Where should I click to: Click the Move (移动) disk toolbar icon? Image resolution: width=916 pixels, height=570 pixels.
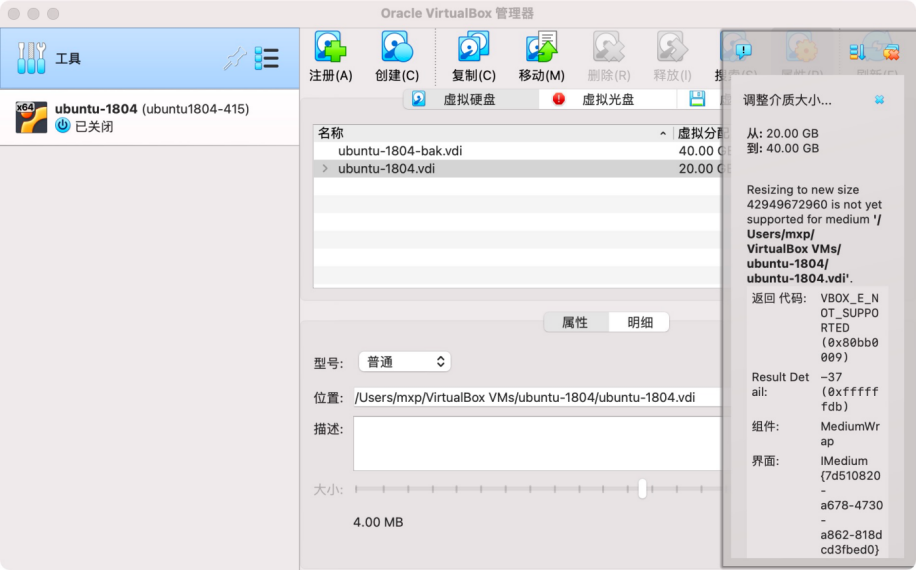pyautogui.click(x=542, y=47)
